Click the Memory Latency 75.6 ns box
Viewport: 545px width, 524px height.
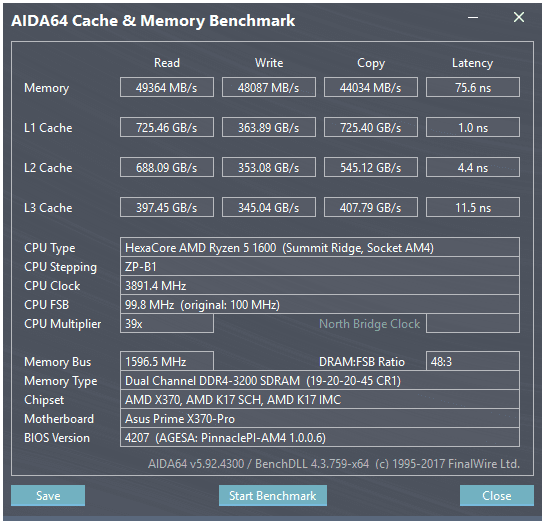473,87
